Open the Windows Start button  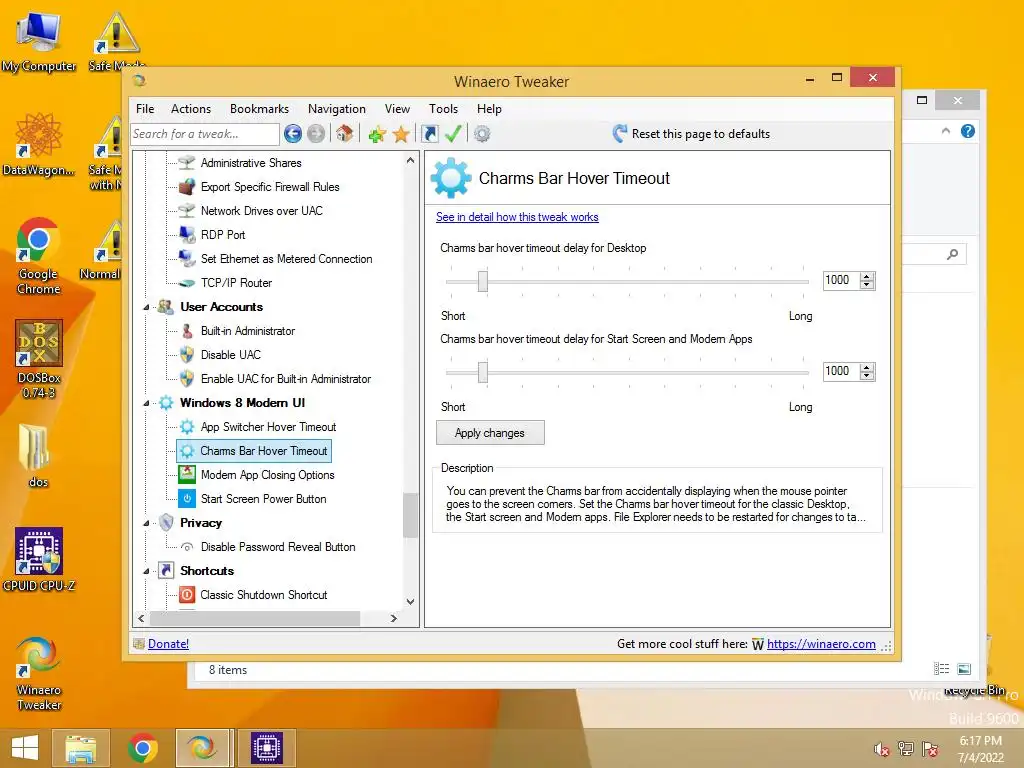click(25, 748)
